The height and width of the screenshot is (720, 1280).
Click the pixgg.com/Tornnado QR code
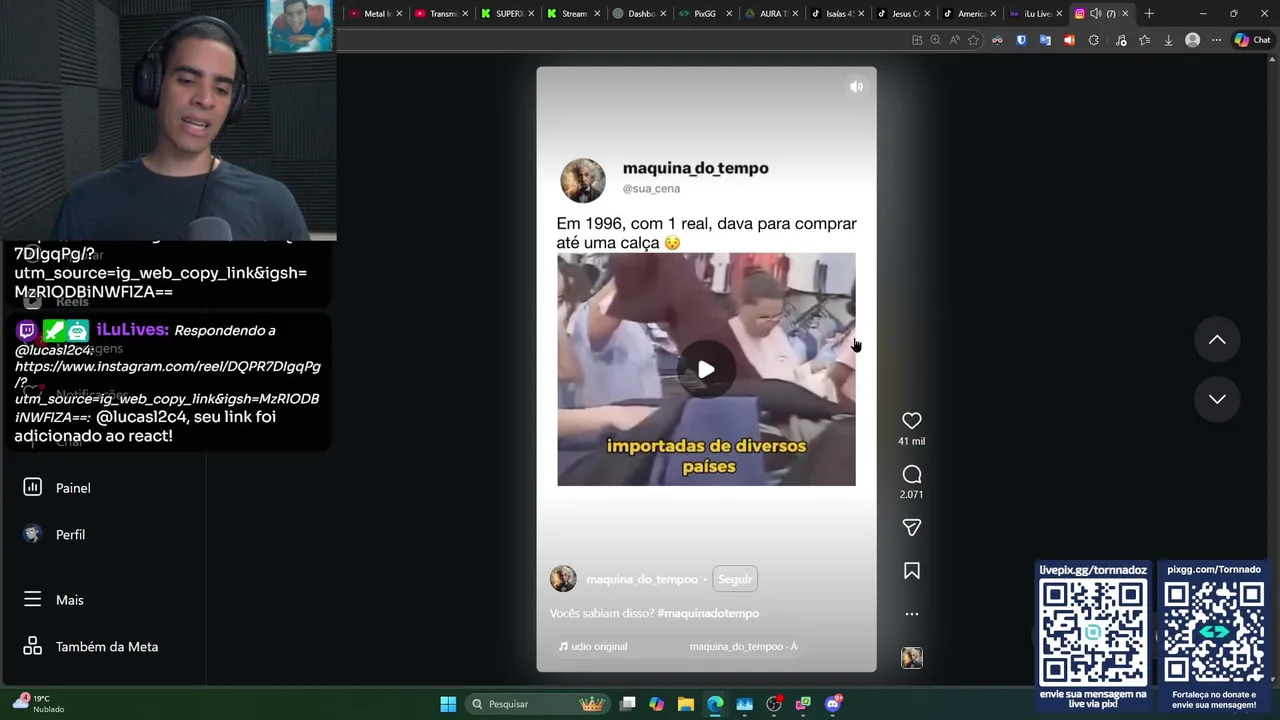coord(1214,632)
